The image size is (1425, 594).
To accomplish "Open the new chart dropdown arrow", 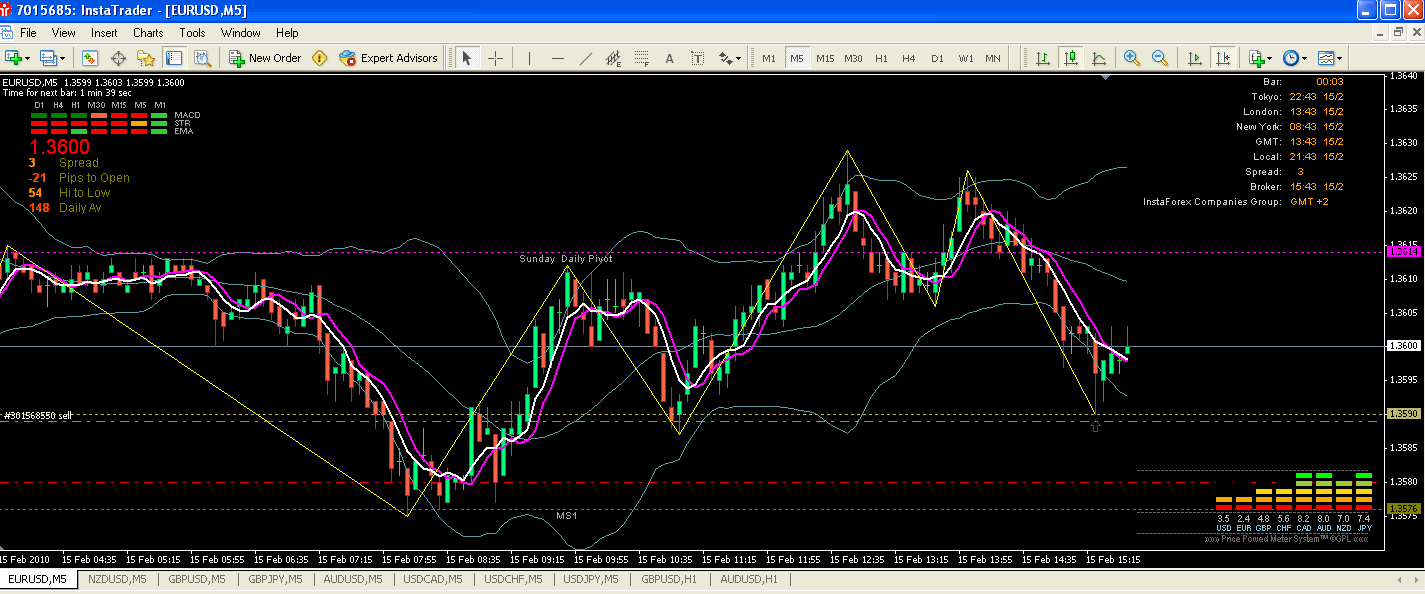I will coord(27,58).
